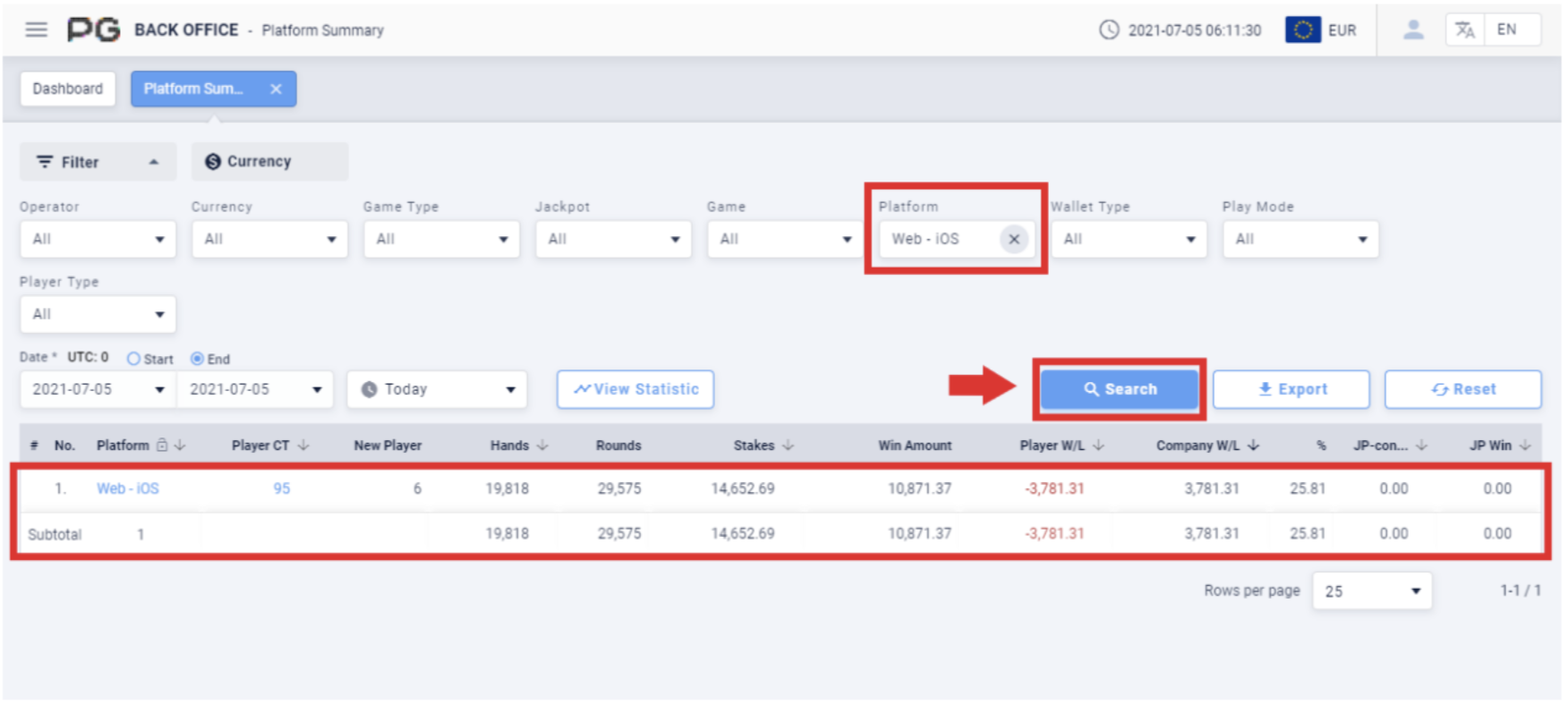Sort by Company W/L column arrow

tap(1253, 445)
